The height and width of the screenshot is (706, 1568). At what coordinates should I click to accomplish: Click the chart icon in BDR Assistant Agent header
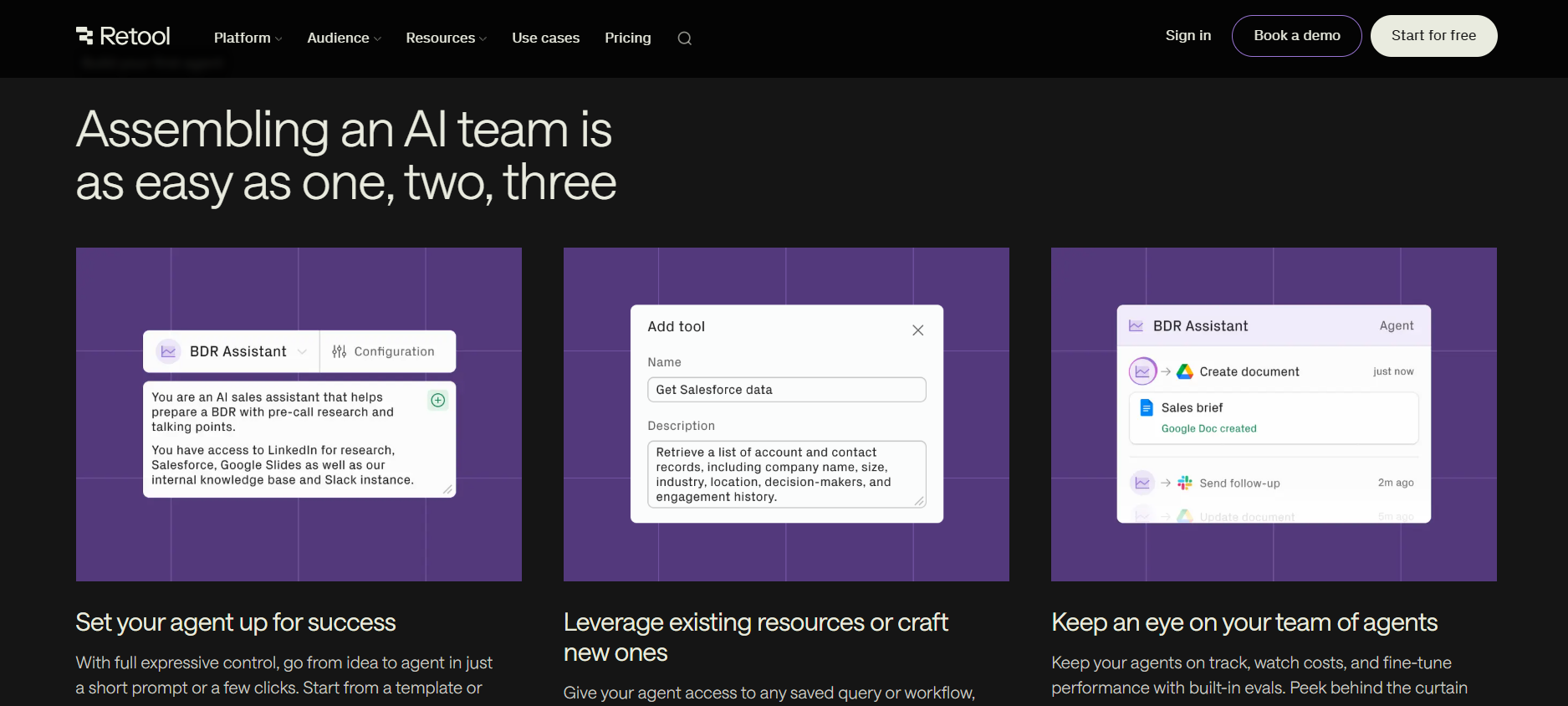pyautogui.click(x=1136, y=325)
